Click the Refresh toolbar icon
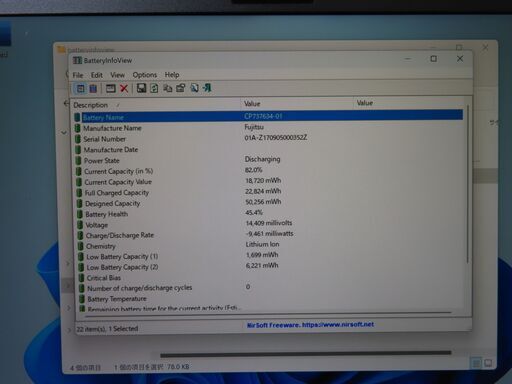This screenshot has height=384, width=512. pyautogui.click(x=154, y=88)
